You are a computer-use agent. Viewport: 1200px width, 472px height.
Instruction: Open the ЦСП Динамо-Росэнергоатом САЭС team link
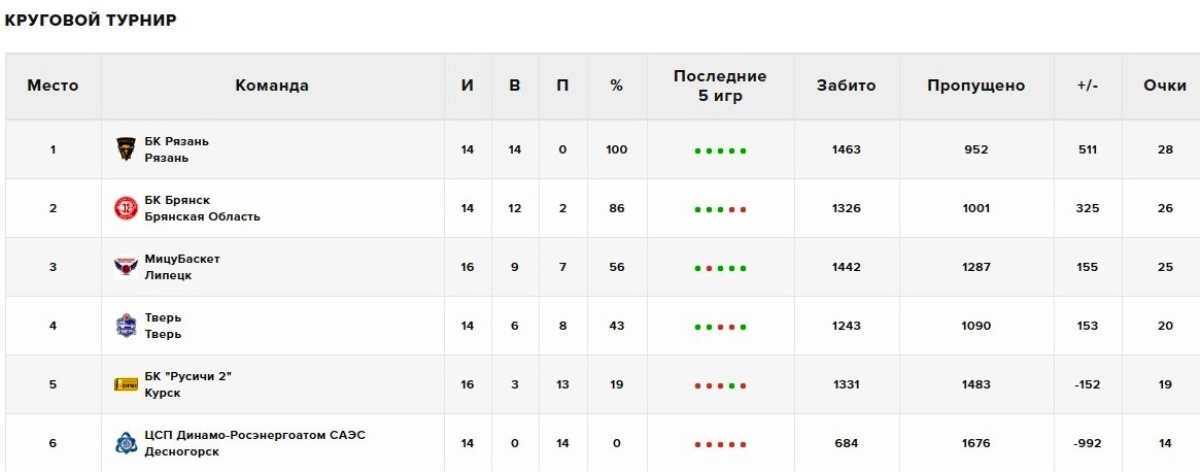coord(255,435)
